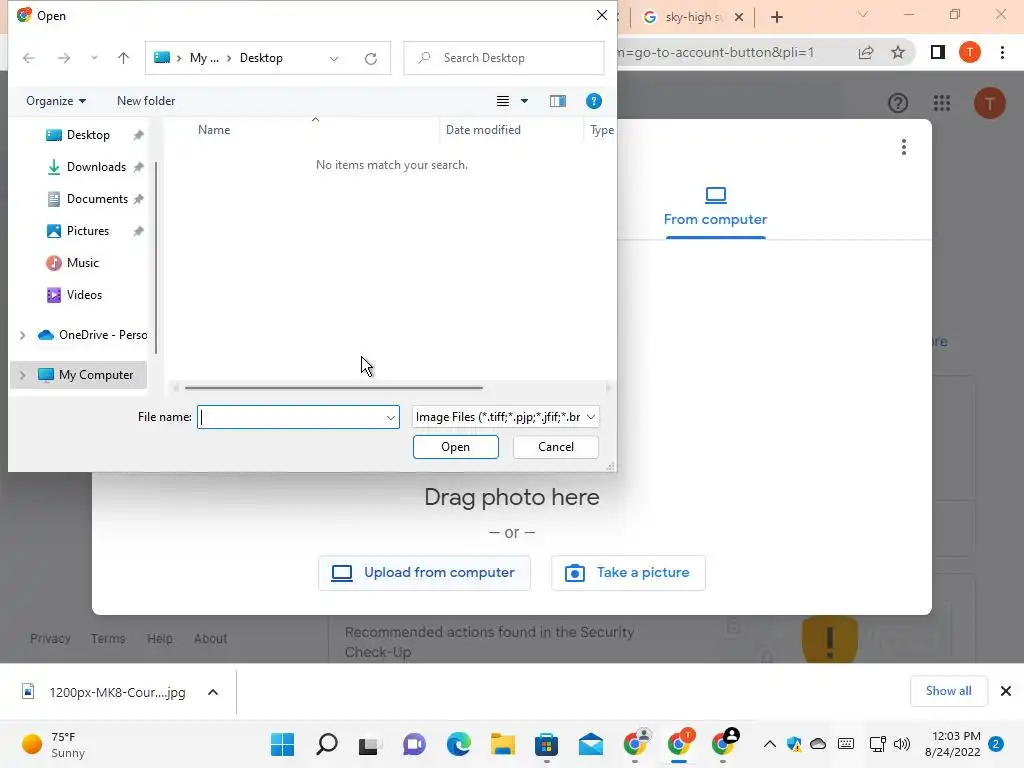Viewport: 1024px width, 768px height.
Task: Open taskbar Search
Action: pyautogui.click(x=327, y=744)
